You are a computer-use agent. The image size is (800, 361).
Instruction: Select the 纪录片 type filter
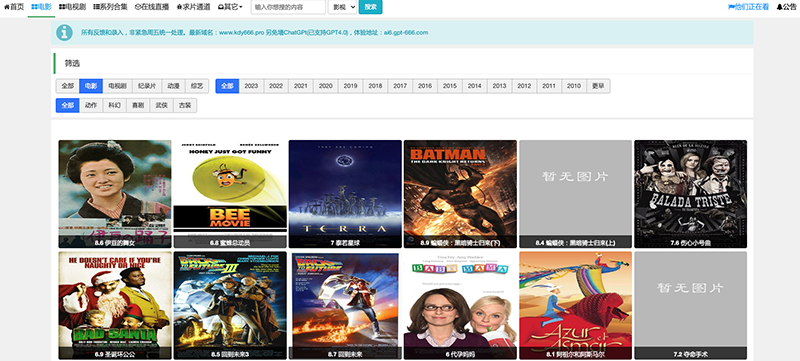pos(147,86)
